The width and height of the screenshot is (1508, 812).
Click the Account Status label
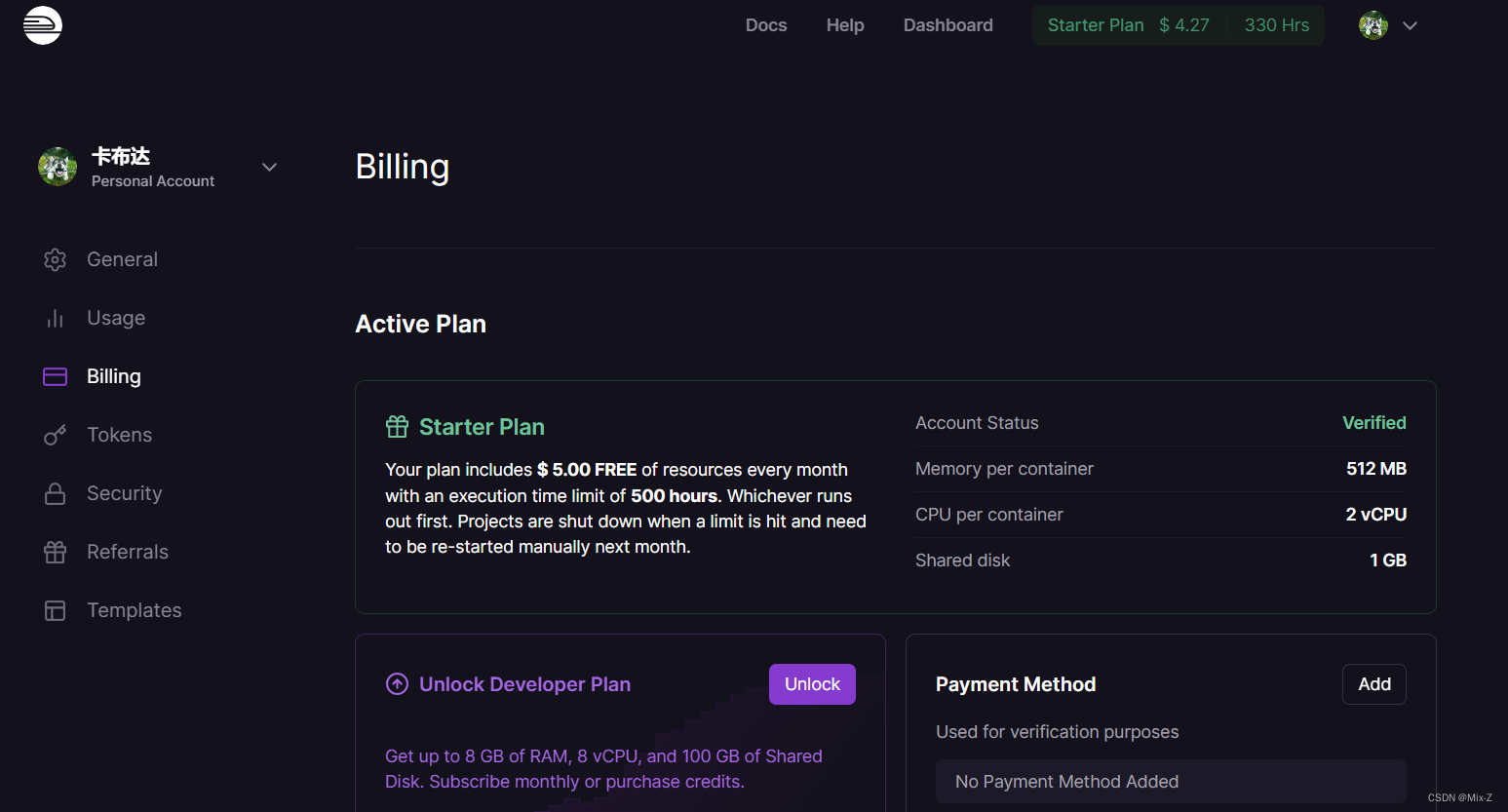tap(977, 423)
